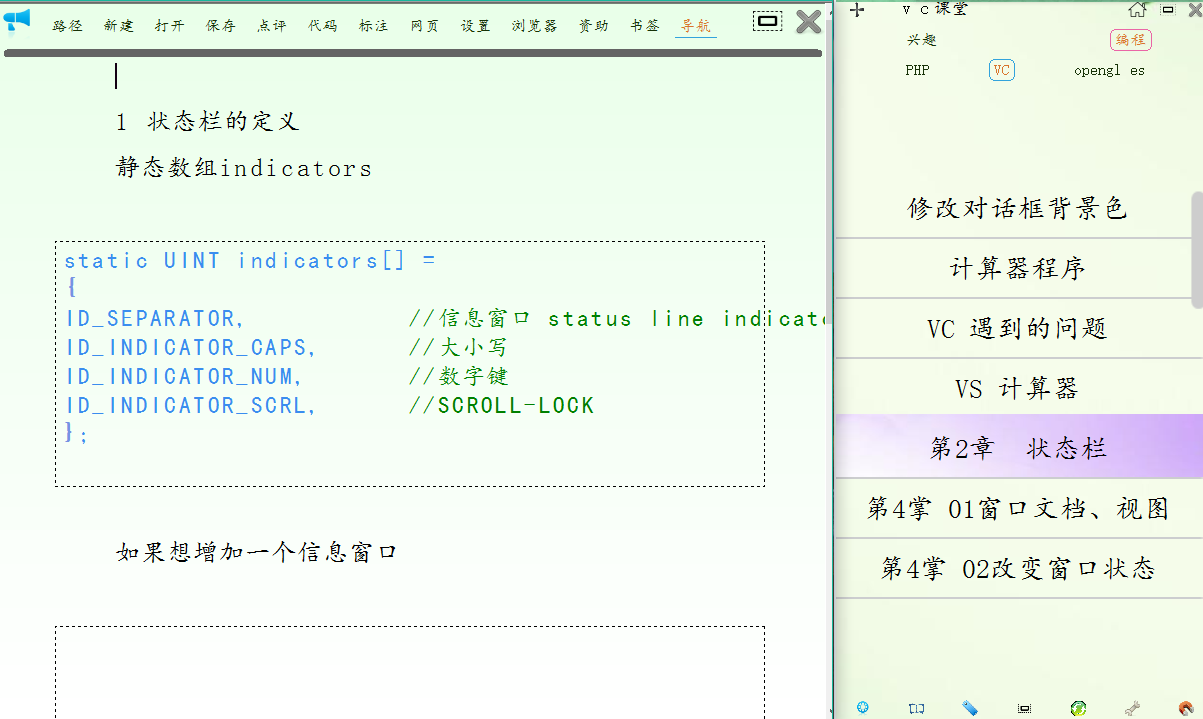Click the gray X icon beside the toolbar
Screen dimensions: 1203x719
pyautogui.click(x=808, y=21)
